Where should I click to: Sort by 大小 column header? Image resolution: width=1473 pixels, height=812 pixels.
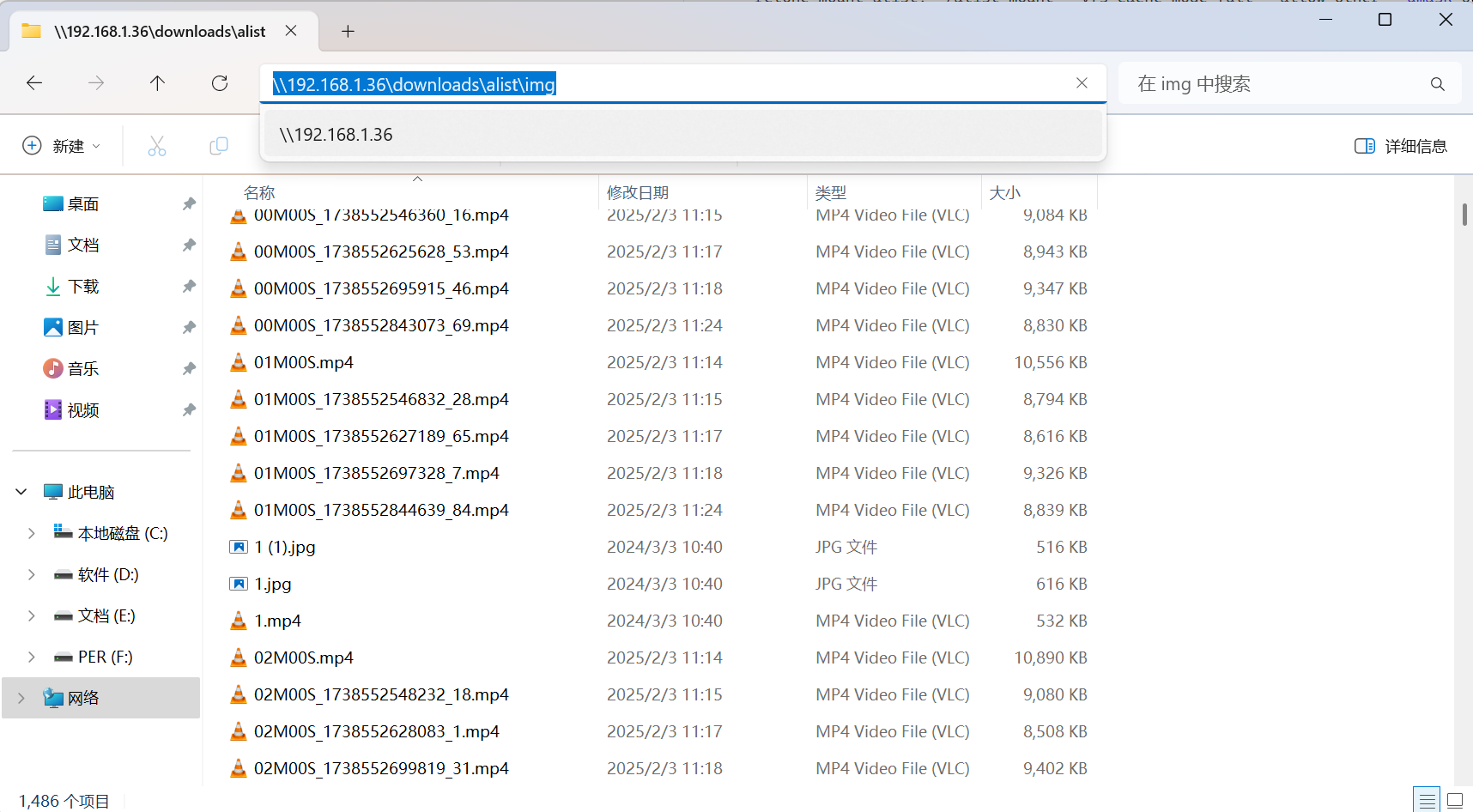[x=1005, y=192]
